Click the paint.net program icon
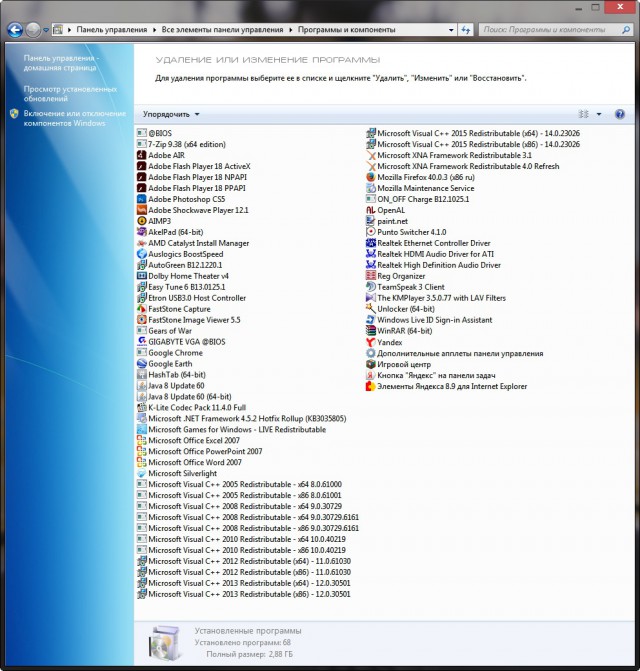The height and width of the screenshot is (671, 640). 370,221
